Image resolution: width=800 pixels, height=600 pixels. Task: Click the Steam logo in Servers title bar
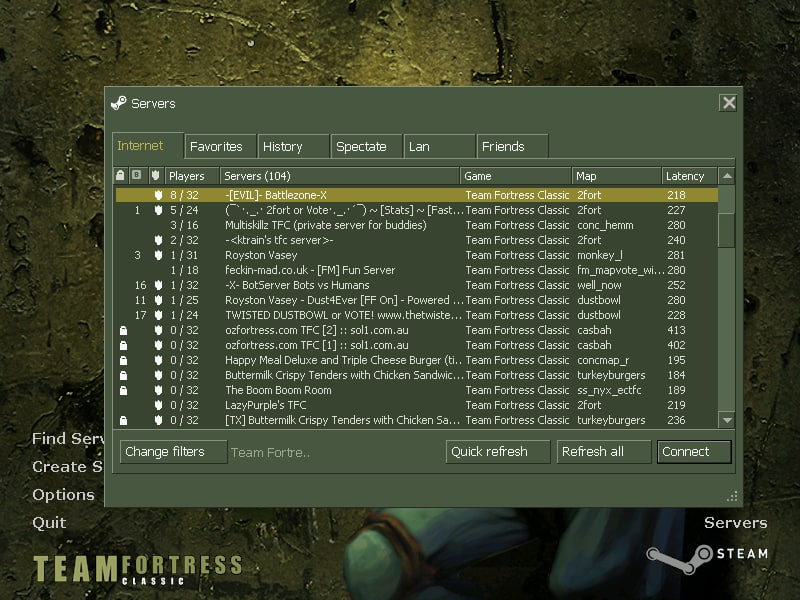[118, 103]
